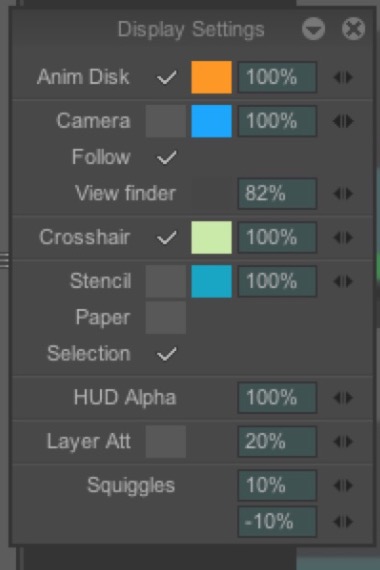The image size is (380, 570).
Task: Turn on the Layer Att checkbox
Action: pos(166,441)
